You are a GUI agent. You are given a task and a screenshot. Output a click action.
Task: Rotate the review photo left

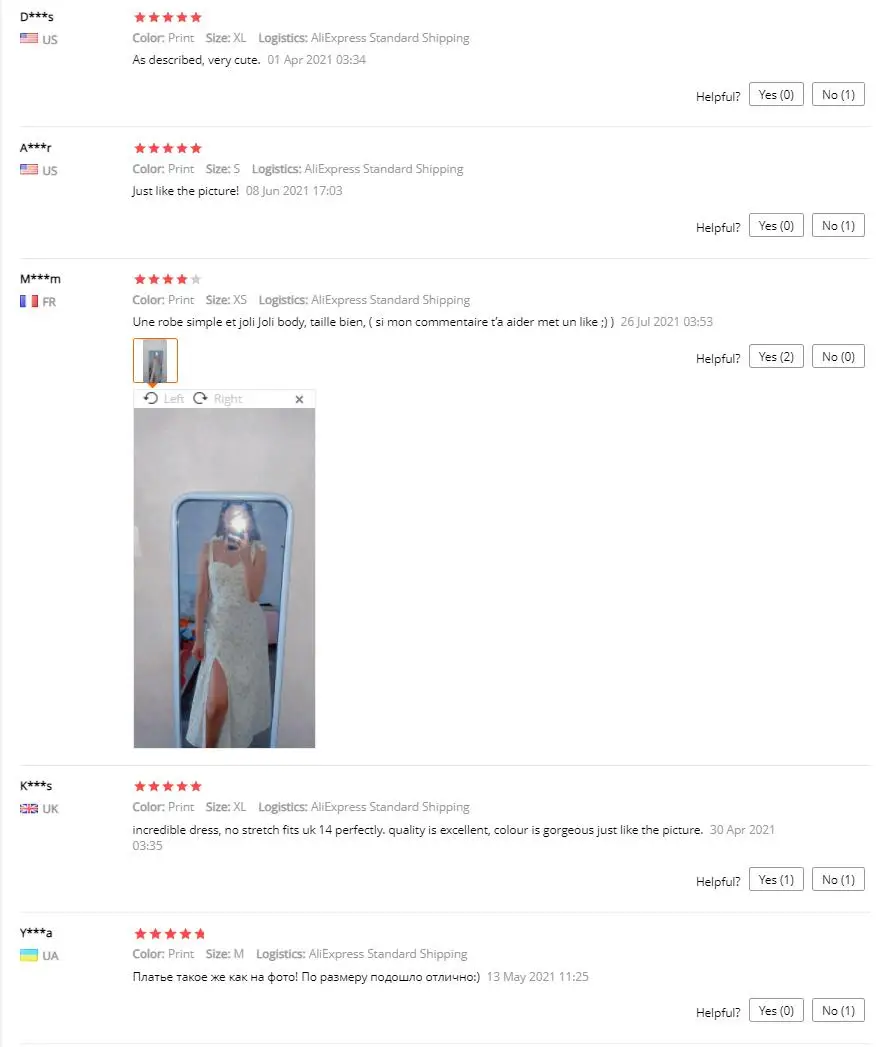tap(164, 399)
